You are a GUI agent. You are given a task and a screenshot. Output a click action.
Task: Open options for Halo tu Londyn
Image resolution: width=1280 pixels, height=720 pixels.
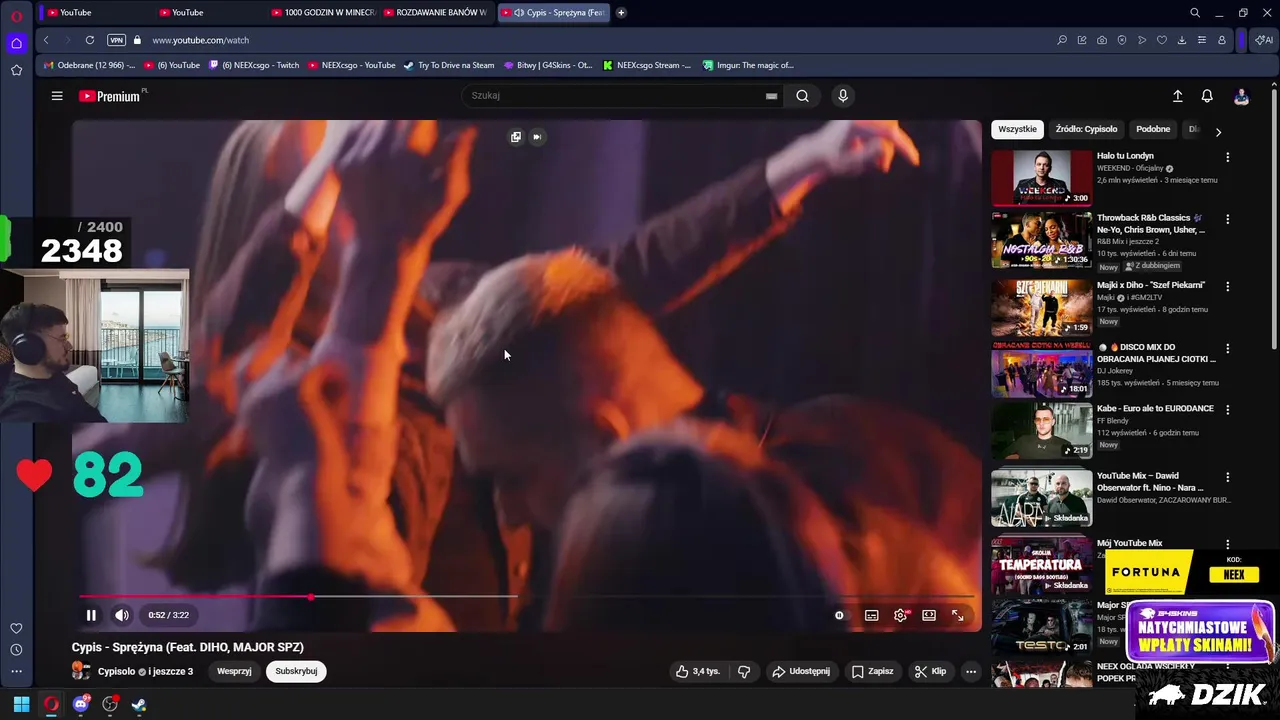pos(1227,157)
